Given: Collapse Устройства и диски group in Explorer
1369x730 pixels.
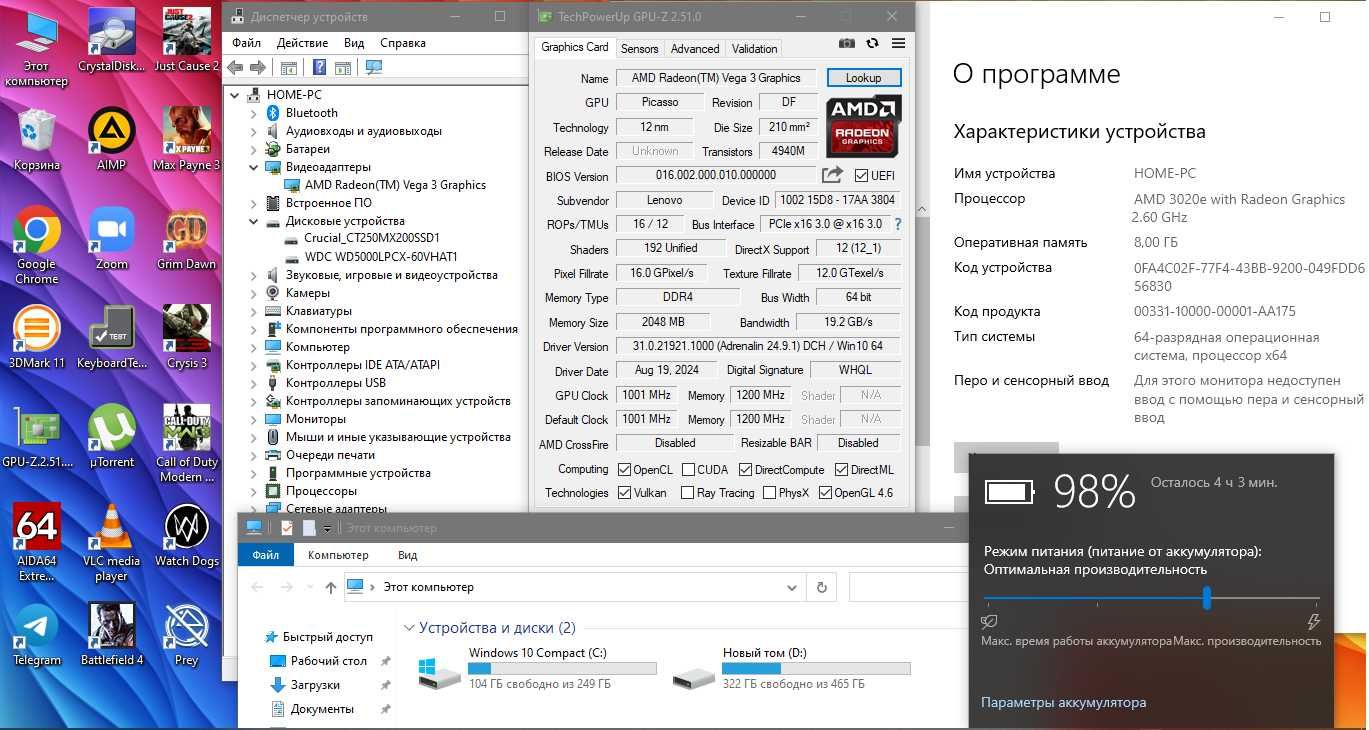Looking at the screenshot, I should pyautogui.click(x=409, y=628).
